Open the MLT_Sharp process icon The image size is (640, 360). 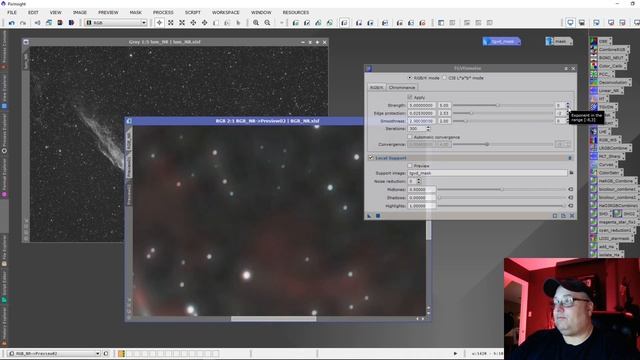(607, 156)
